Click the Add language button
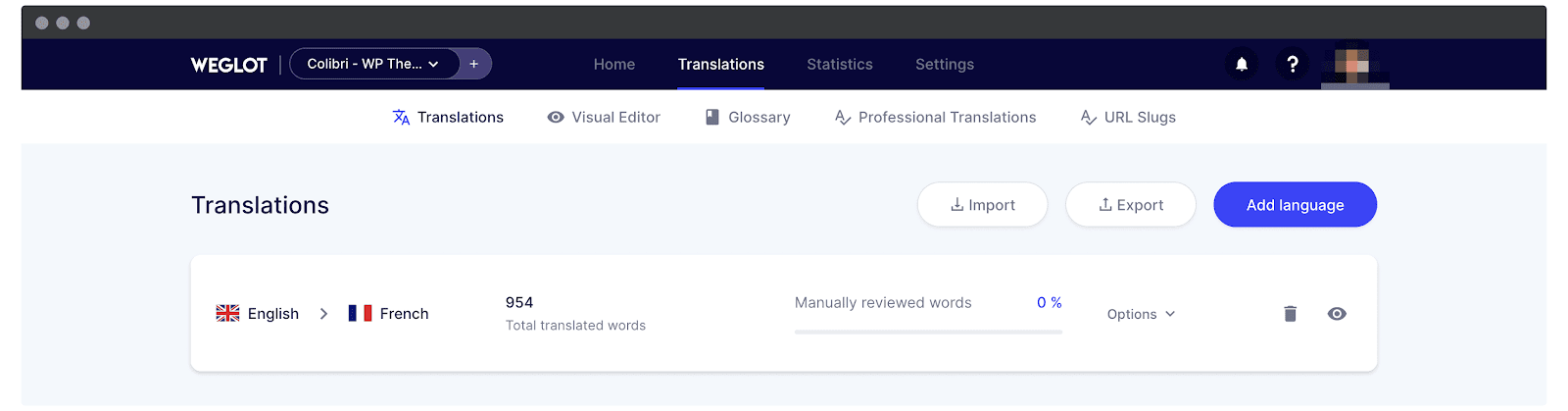Viewport: 1568px width, 411px height. (1296, 204)
